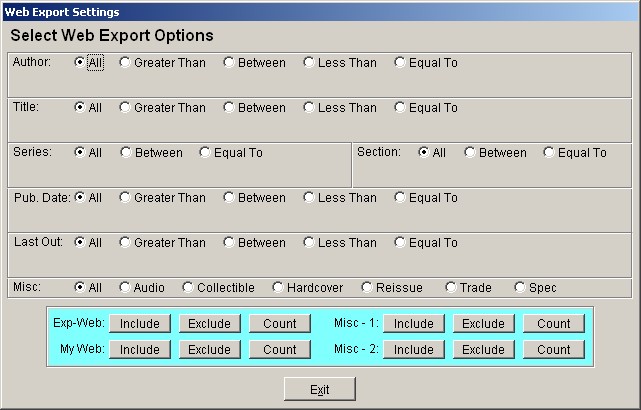Click Misc - 2 Count button
641x410 pixels.
click(x=554, y=350)
